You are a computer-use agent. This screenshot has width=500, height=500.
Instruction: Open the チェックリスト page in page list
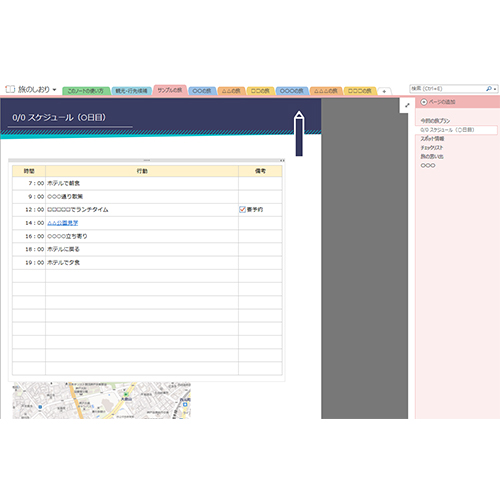coord(432,148)
